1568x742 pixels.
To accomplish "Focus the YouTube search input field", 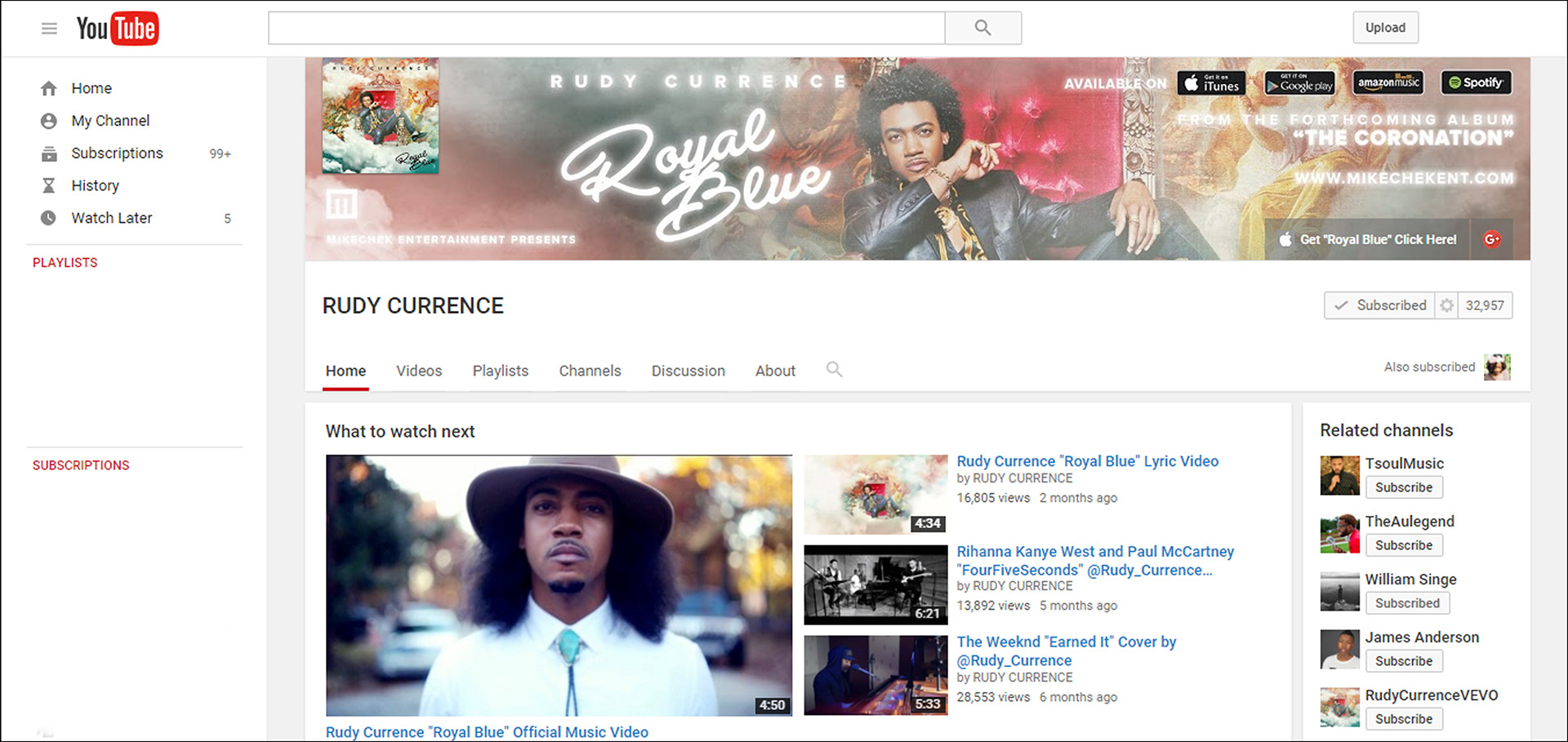I will (607, 28).
